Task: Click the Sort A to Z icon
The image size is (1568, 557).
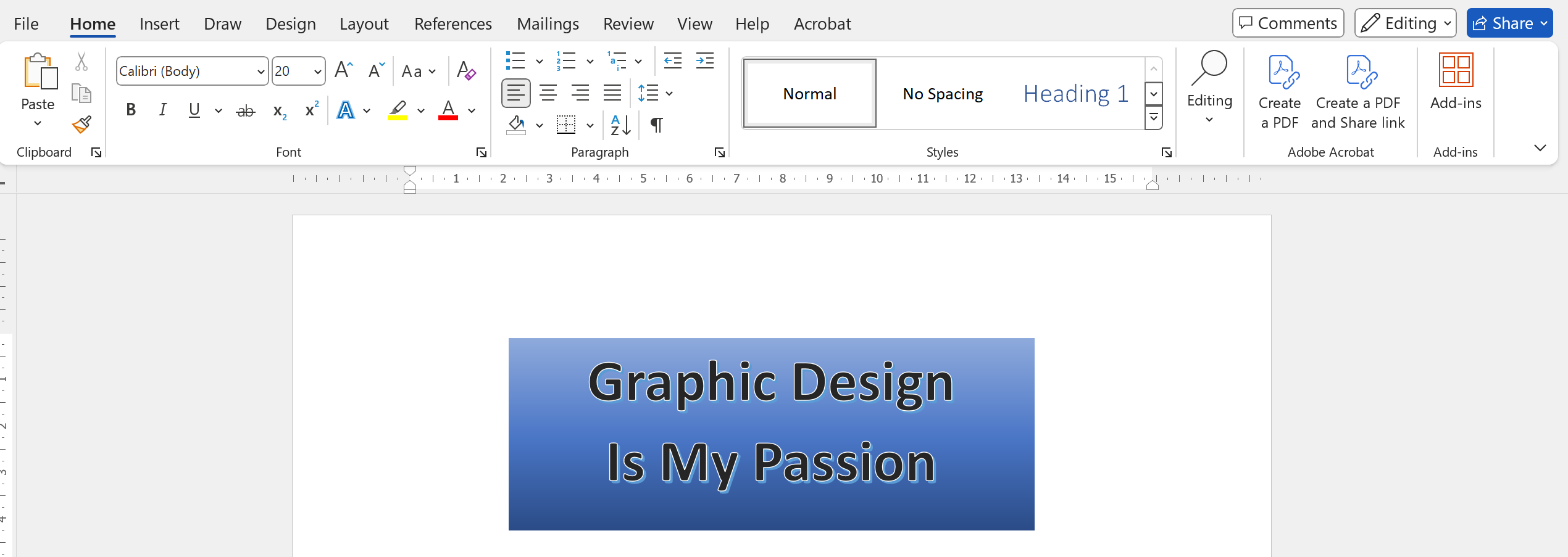Action: click(620, 125)
